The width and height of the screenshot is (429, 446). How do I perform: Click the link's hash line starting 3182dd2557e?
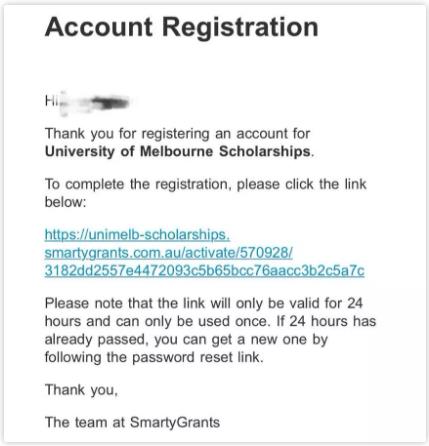coord(204,271)
